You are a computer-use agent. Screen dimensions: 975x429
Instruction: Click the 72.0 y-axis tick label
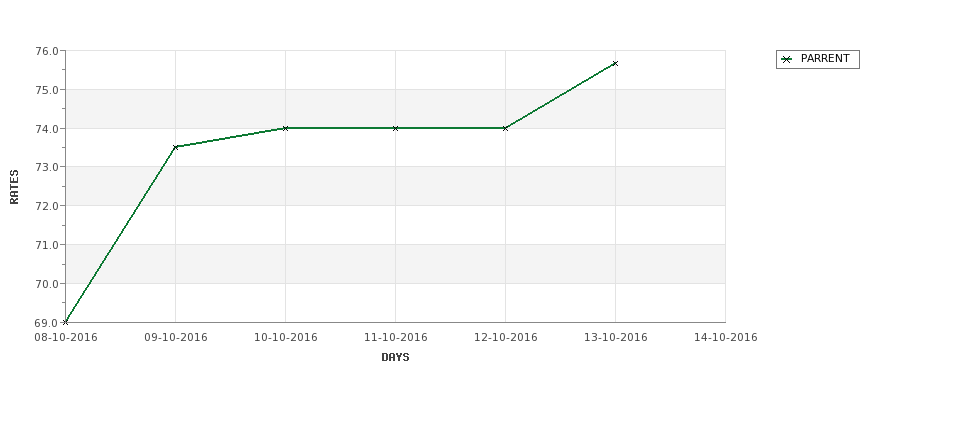tap(49, 206)
